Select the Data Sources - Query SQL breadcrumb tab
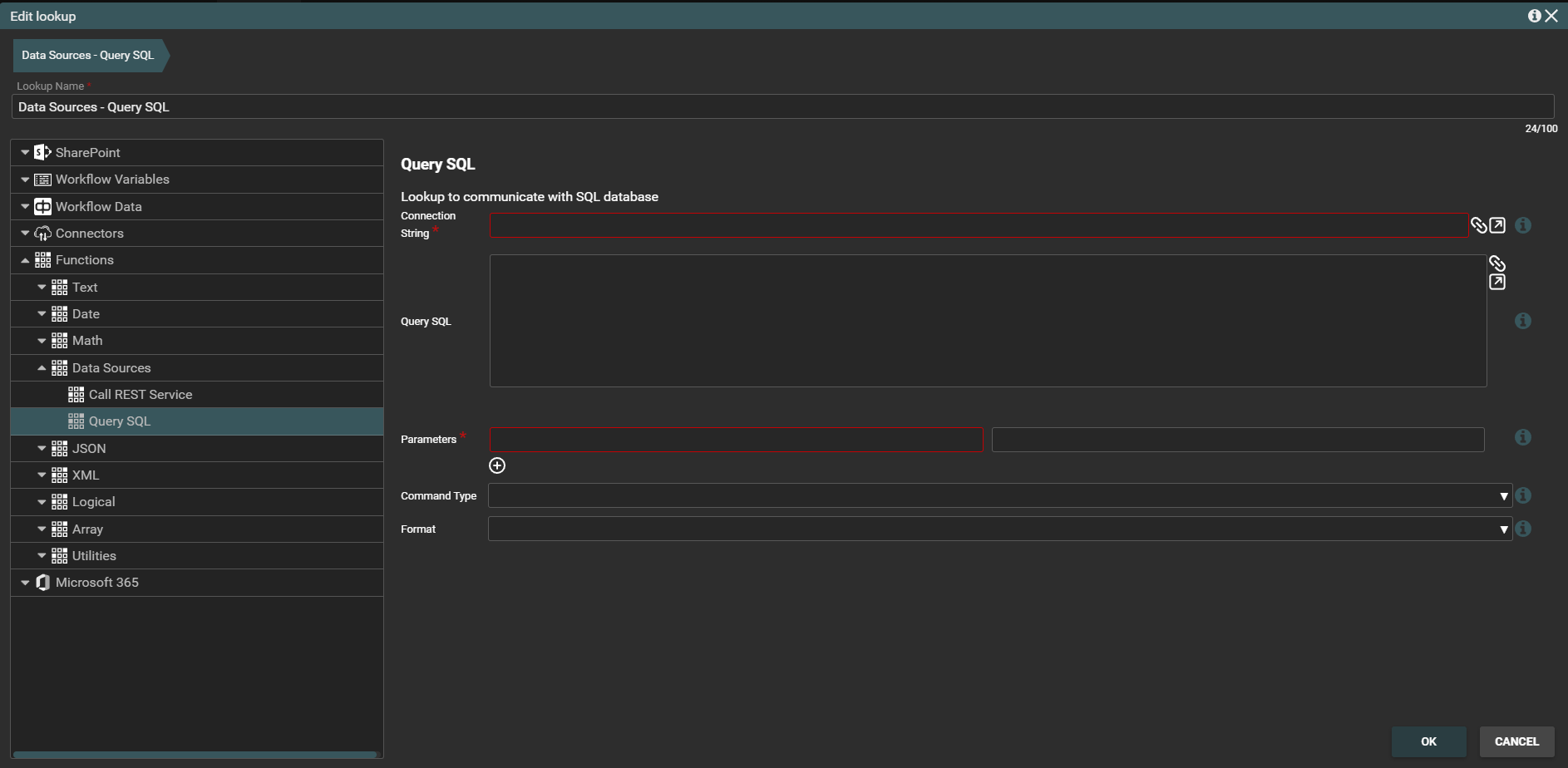 88,56
